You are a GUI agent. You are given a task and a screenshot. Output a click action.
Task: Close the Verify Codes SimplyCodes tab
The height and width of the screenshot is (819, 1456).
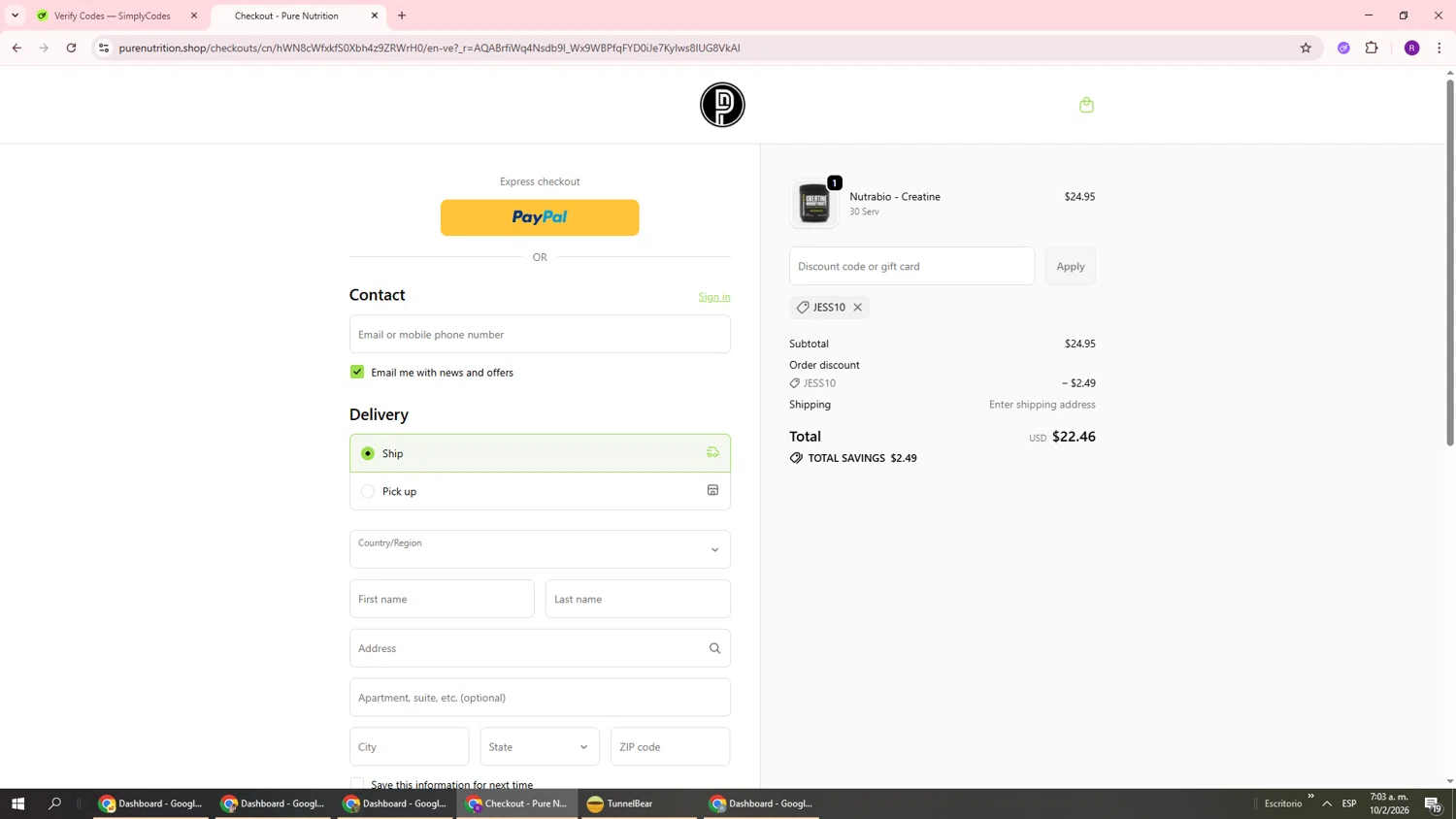pyautogui.click(x=194, y=16)
